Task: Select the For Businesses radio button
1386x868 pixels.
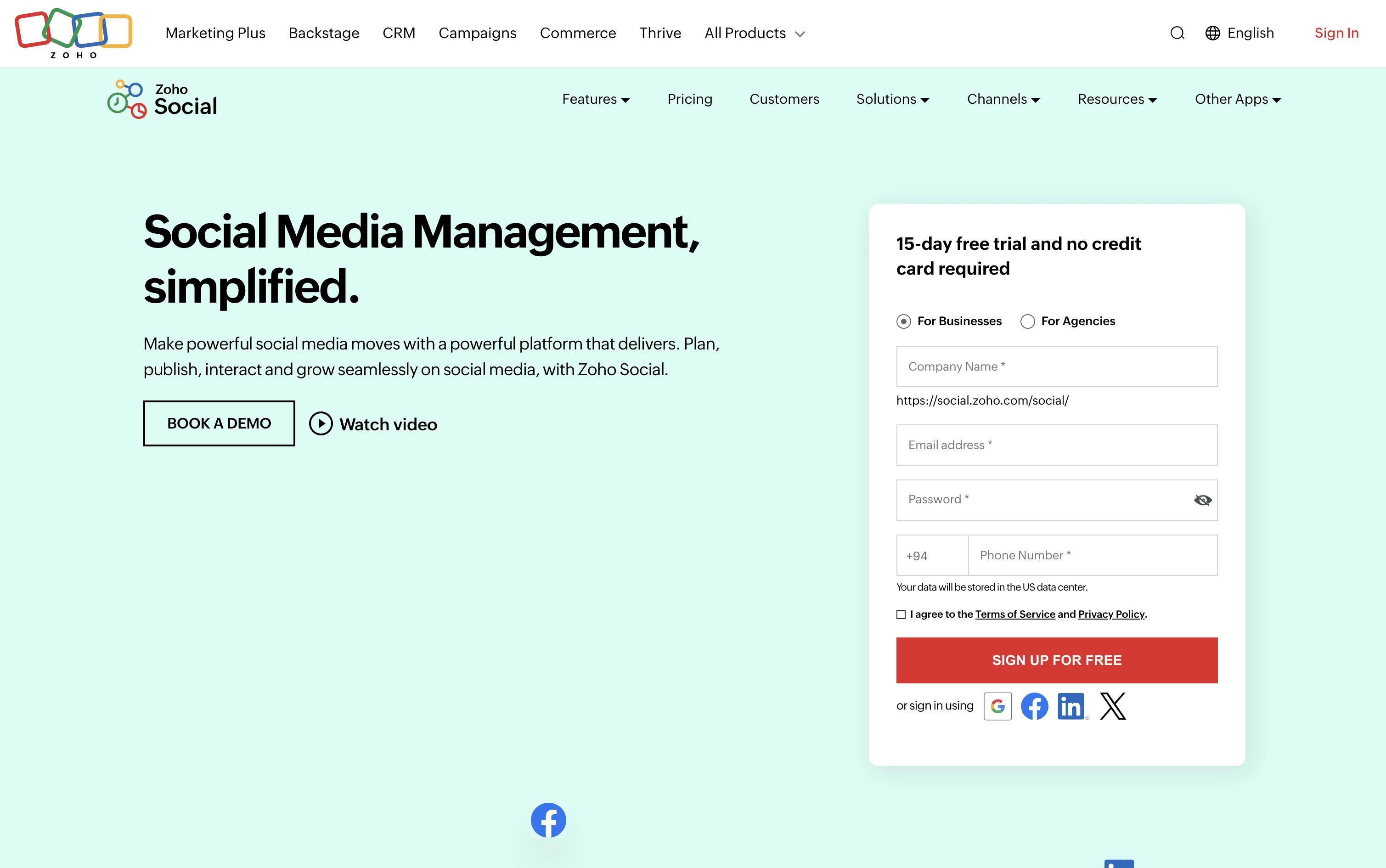Action: 903,321
